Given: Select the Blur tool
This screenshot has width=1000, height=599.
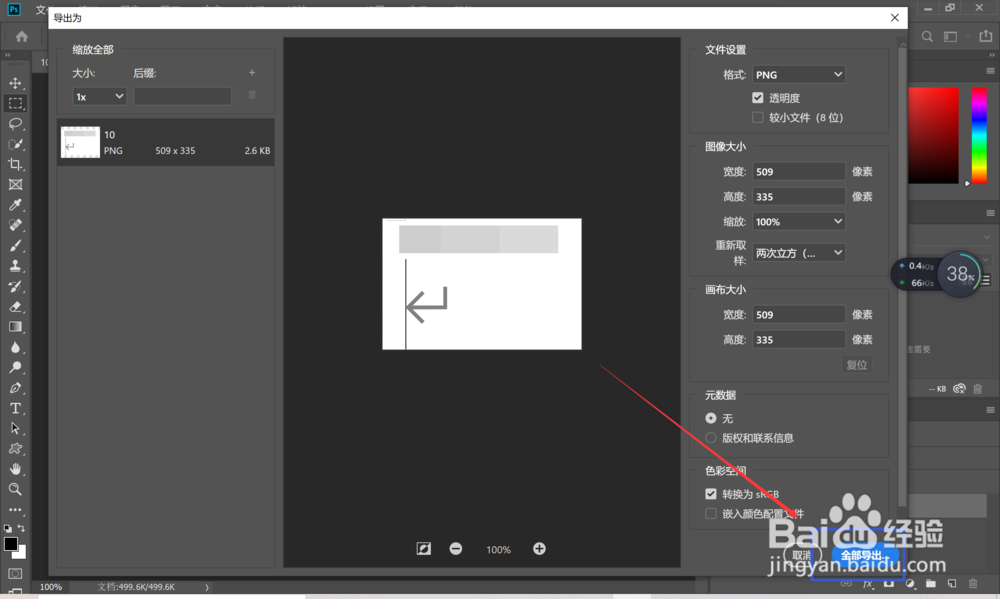Looking at the screenshot, I should pyautogui.click(x=15, y=348).
